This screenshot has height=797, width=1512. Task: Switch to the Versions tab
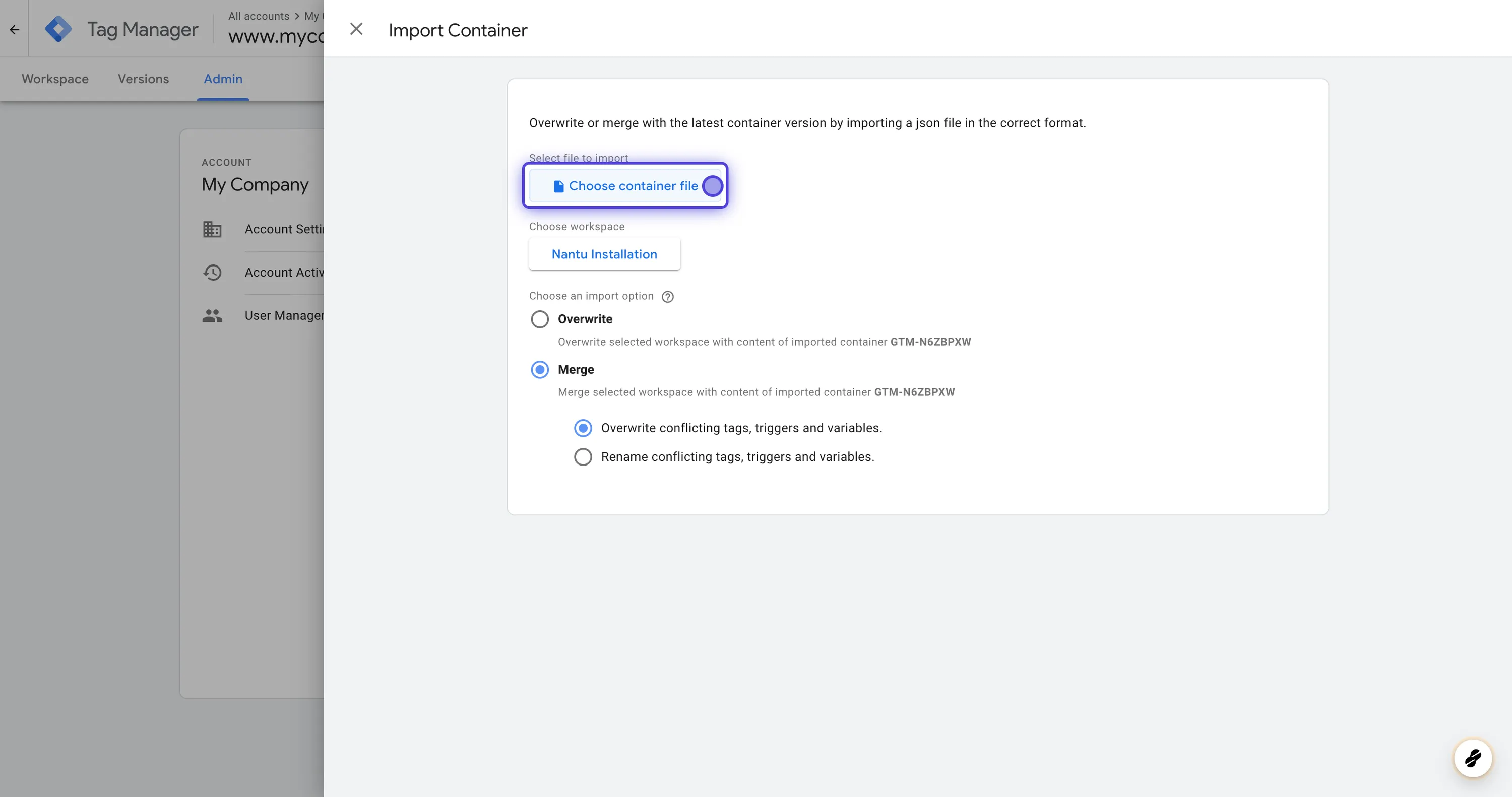coord(143,79)
